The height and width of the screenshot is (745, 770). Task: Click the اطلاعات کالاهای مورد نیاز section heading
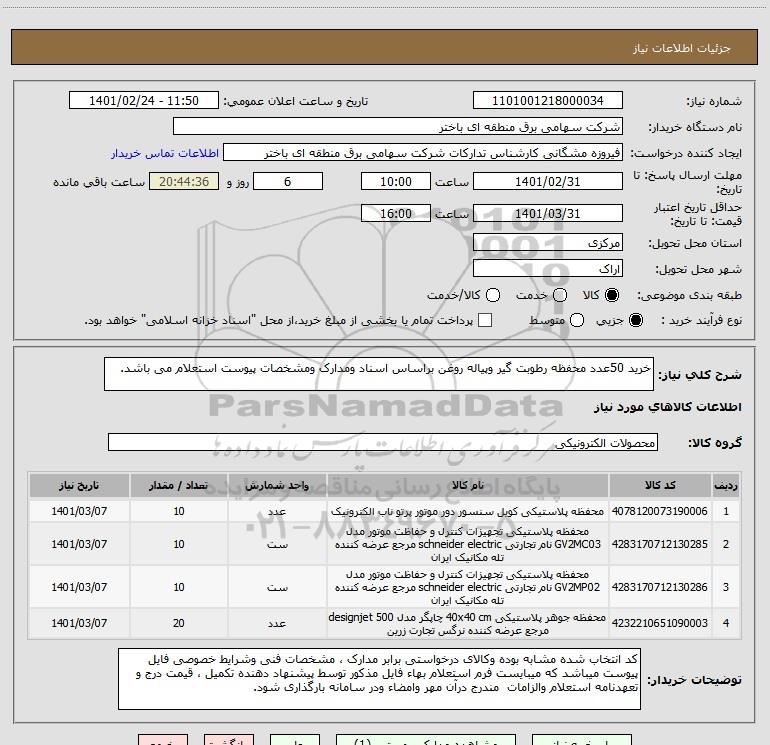tap(668, 407)
